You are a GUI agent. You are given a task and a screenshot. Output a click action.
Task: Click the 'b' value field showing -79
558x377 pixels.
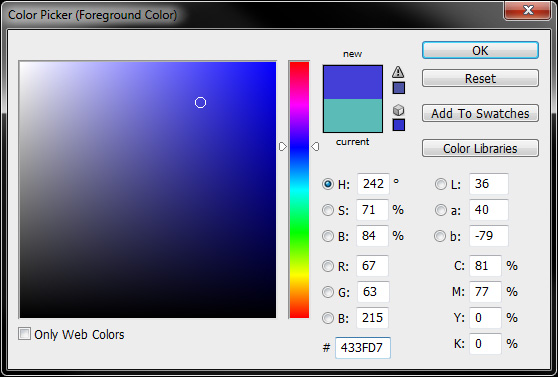tap(489, 236)
